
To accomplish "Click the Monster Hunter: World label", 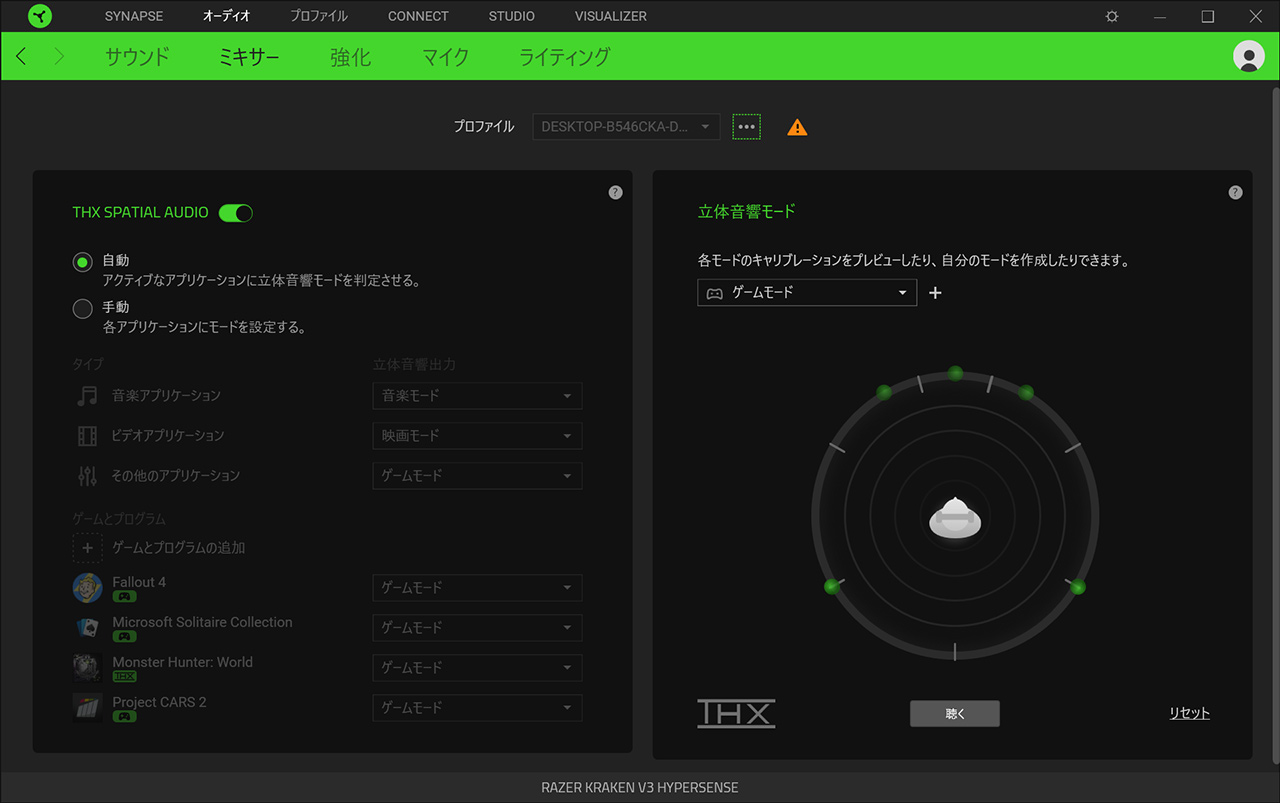I will (183, 662).
